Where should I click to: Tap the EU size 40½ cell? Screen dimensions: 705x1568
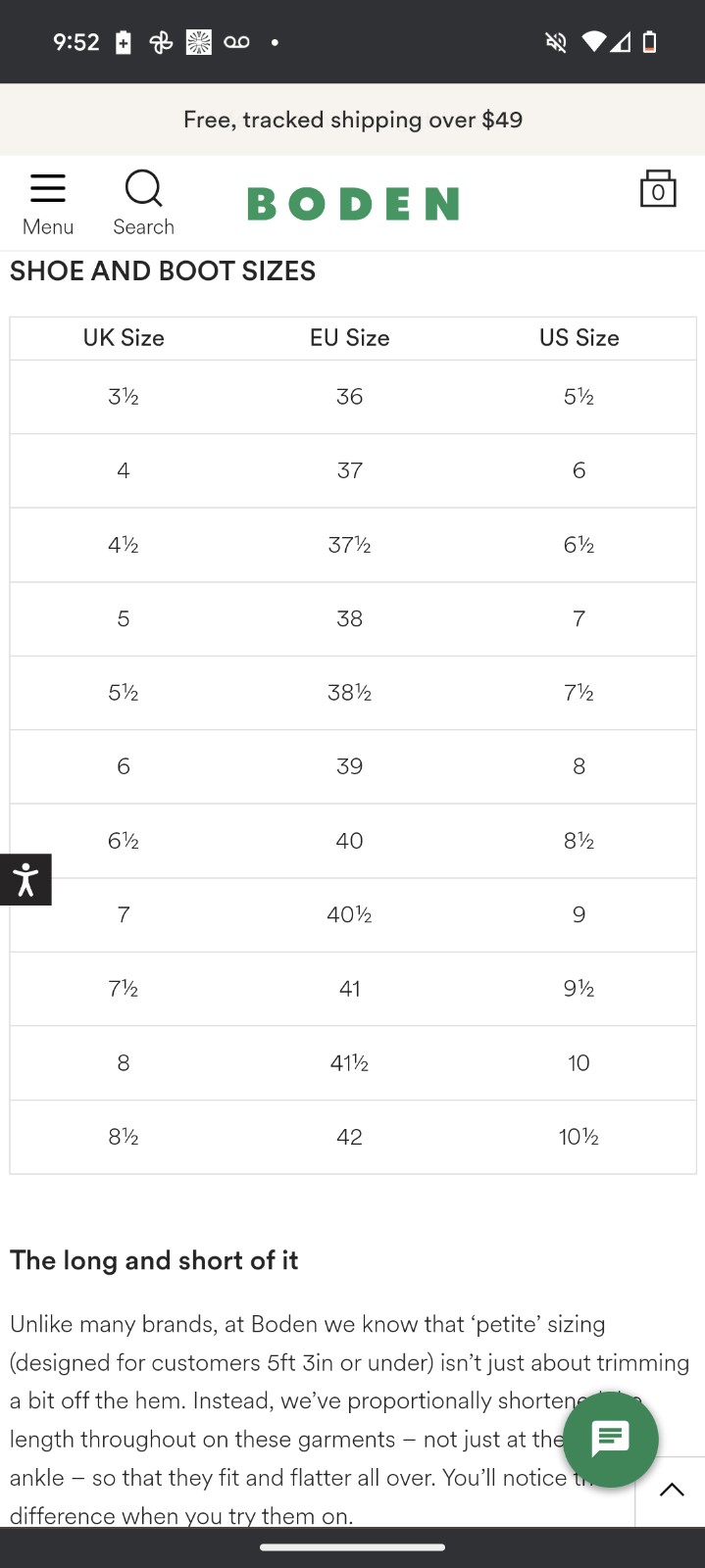[x=350, y=914]
